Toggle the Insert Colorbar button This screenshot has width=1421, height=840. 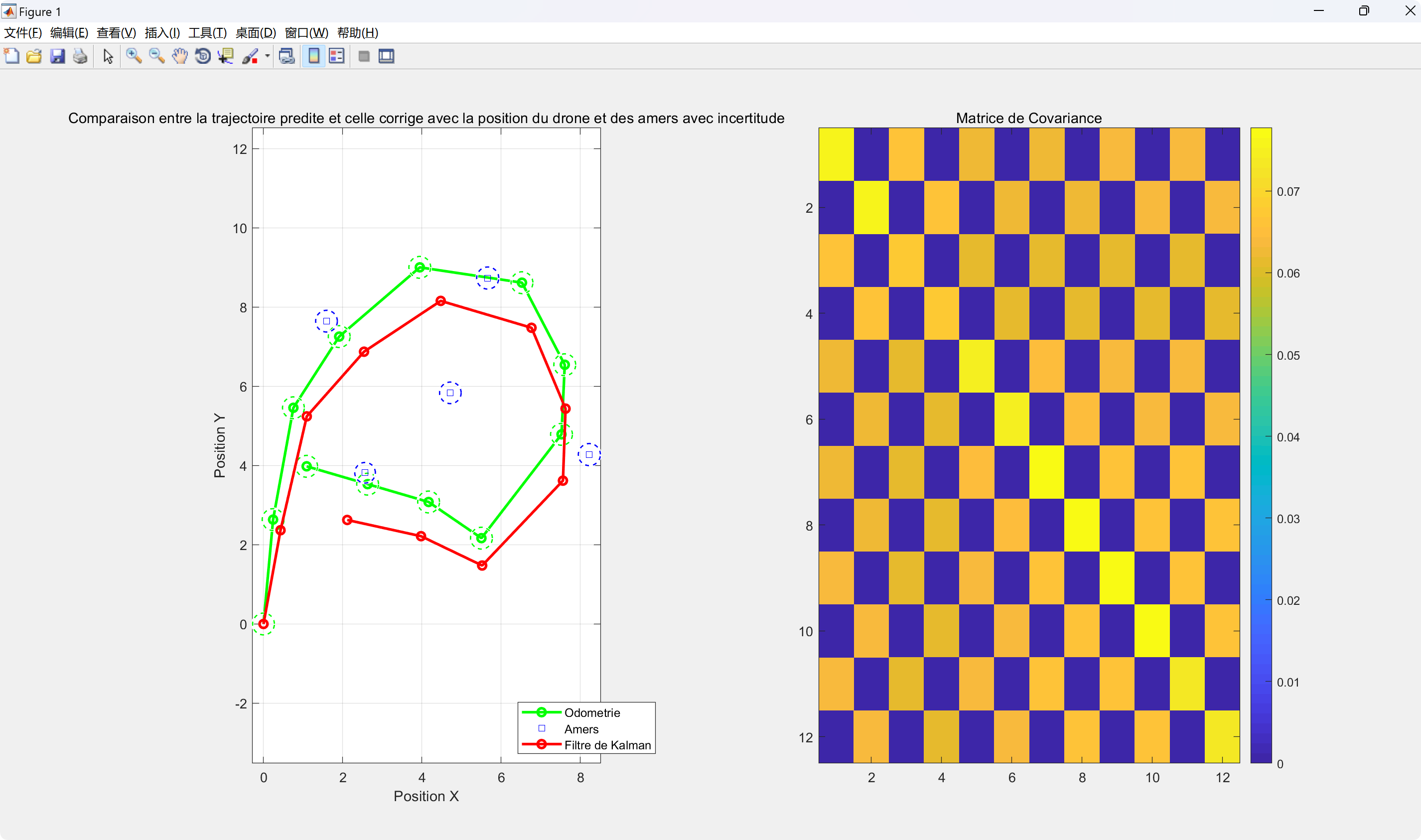pos(313,56)
